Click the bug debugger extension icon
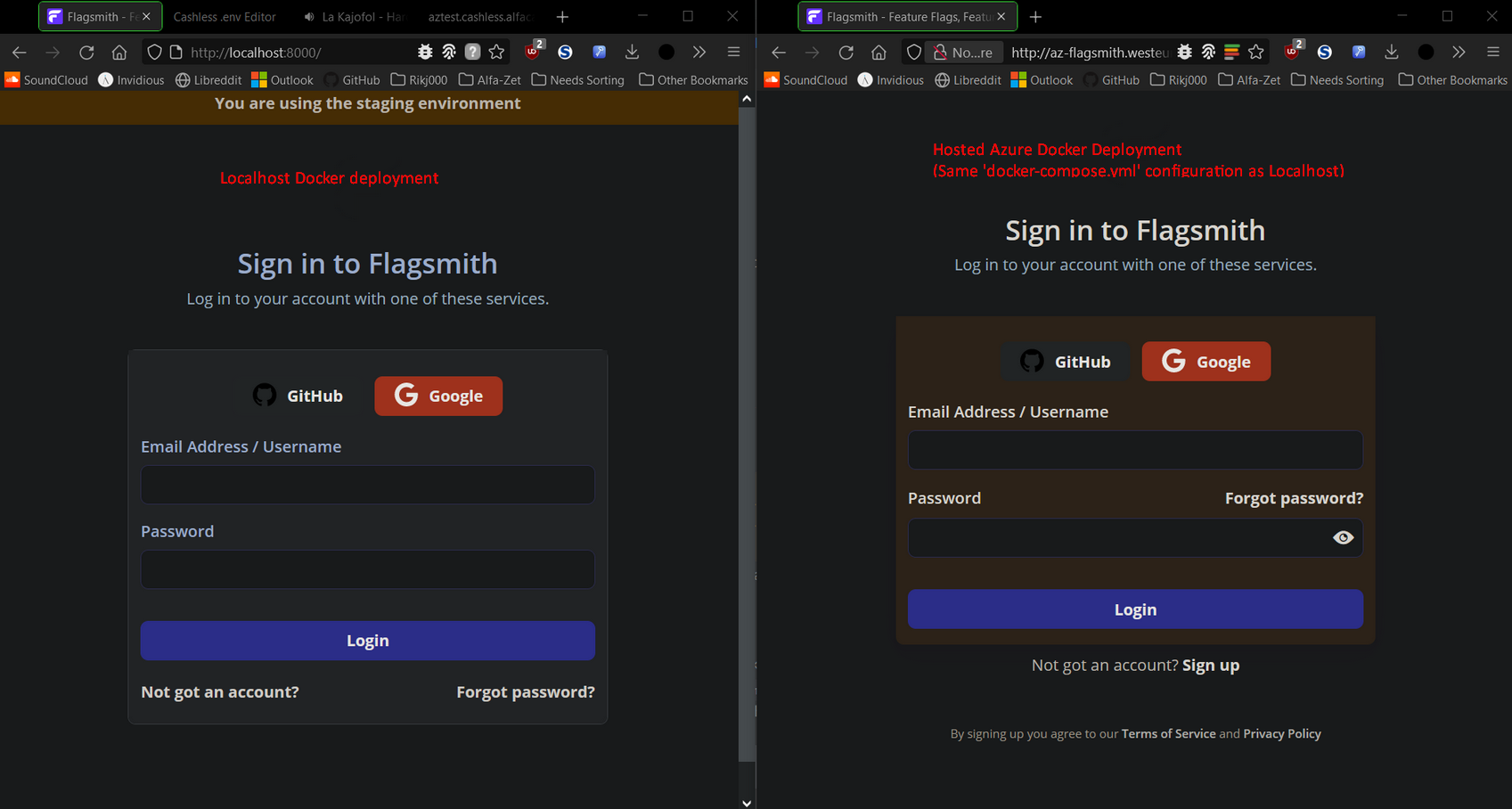Viewport: 1512px width, 809px height. (425, 52)
